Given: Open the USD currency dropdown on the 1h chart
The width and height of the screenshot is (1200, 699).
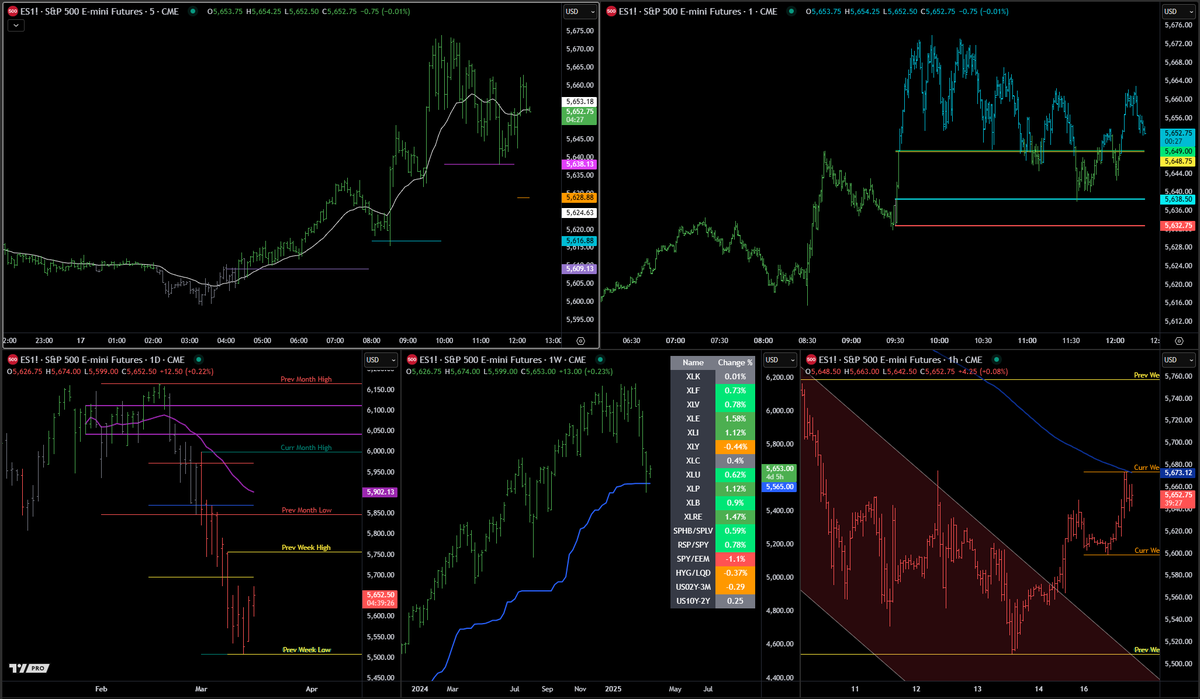Looking at the screenshot, I should click(1177, 359).
